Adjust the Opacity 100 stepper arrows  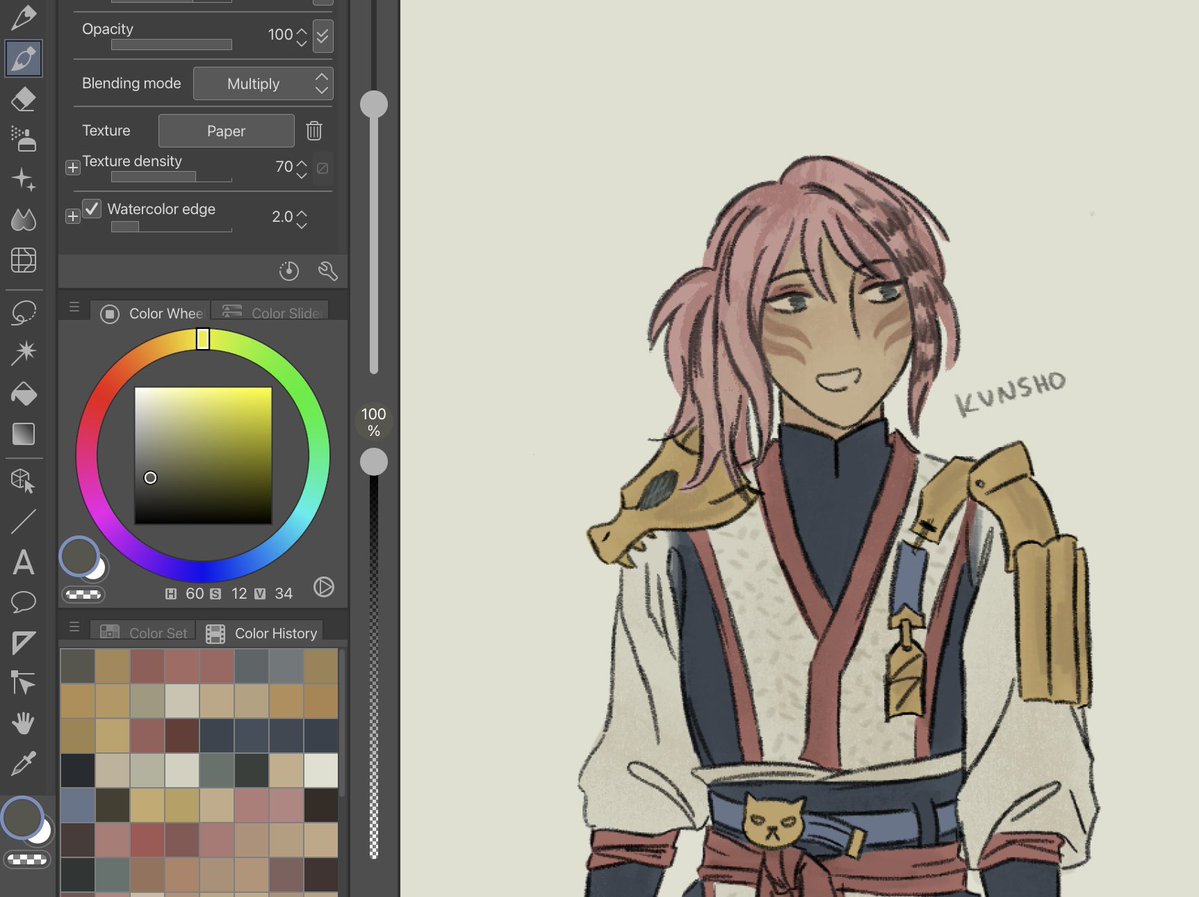tap(301, 36)
